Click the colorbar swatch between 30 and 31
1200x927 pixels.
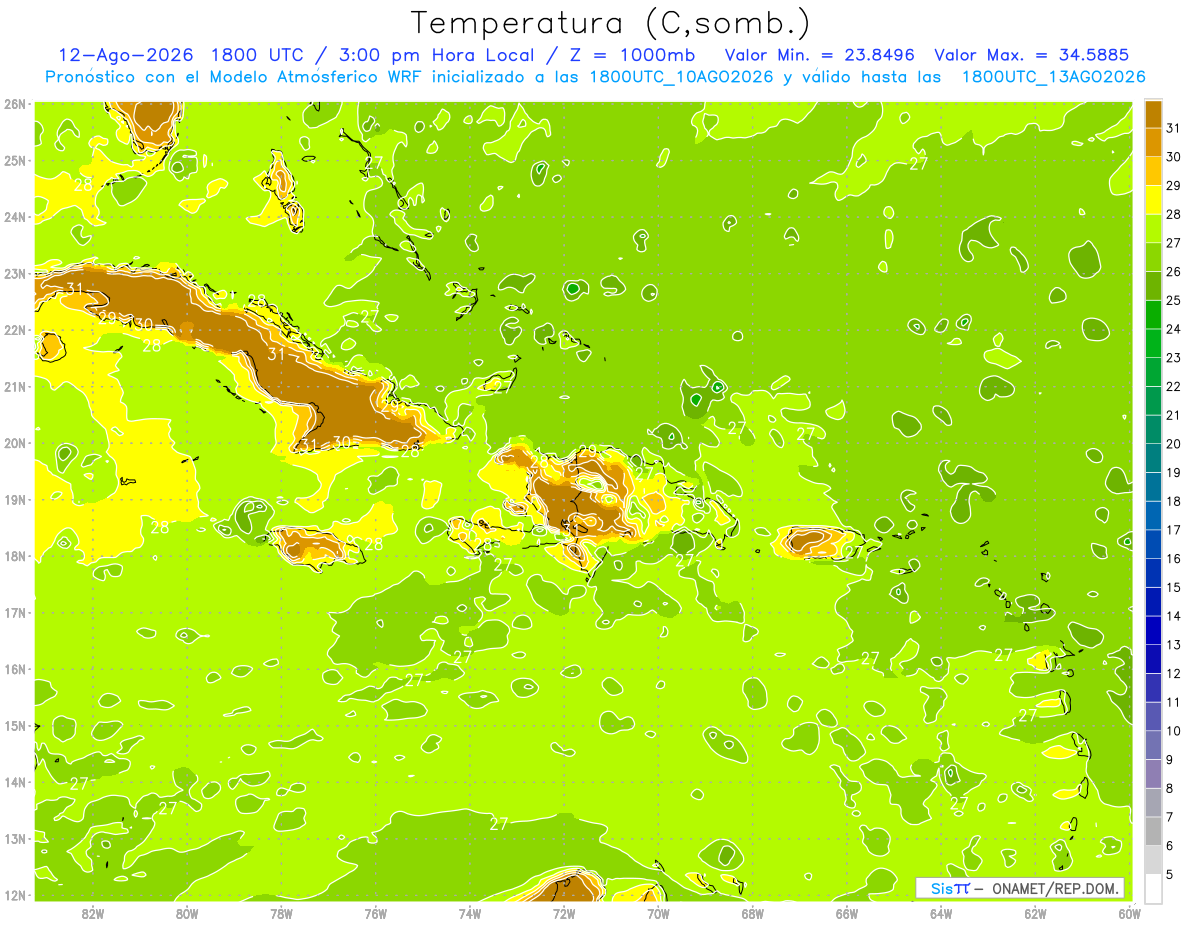1153,143
